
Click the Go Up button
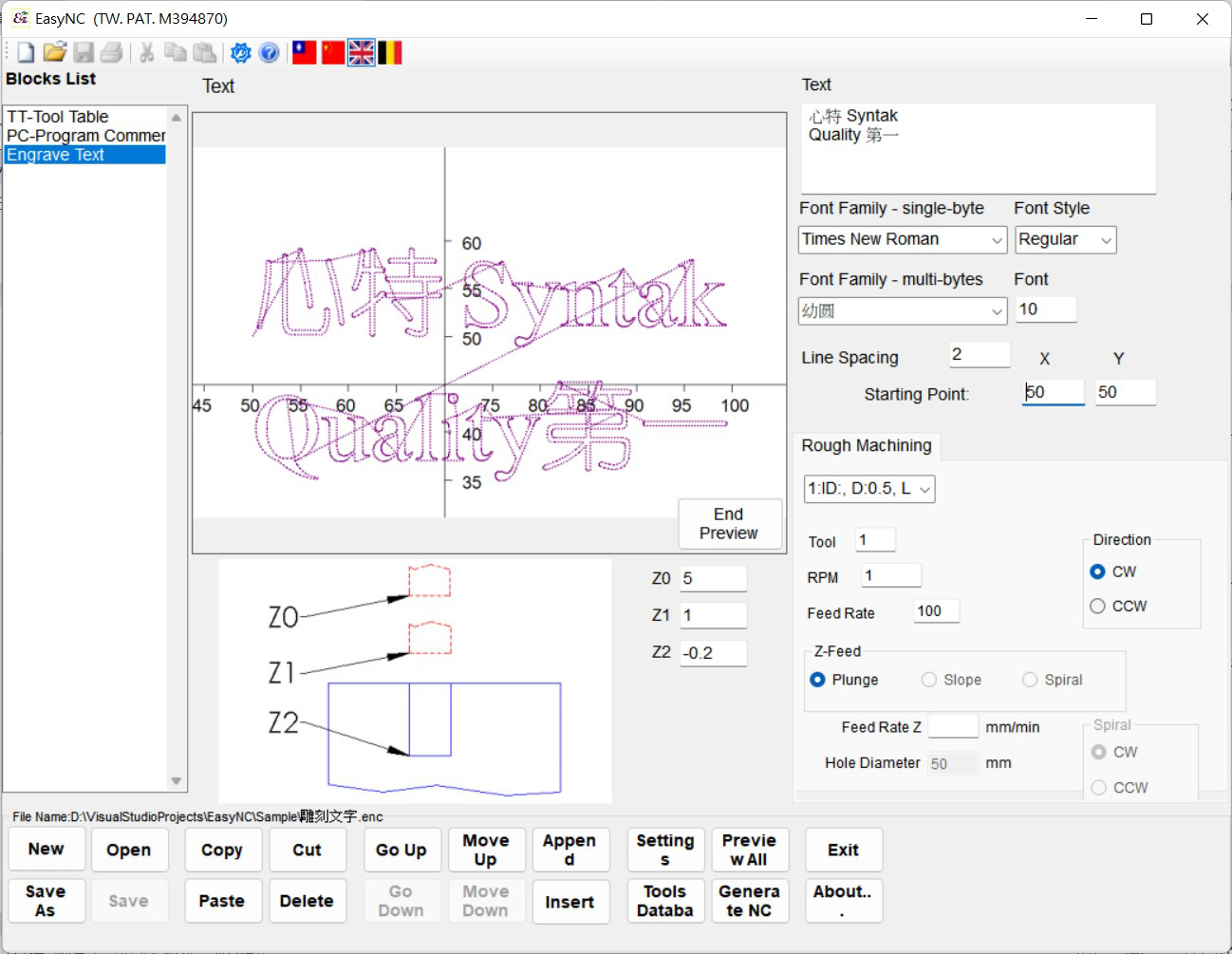pyautogui.click(x=401, y=851)
